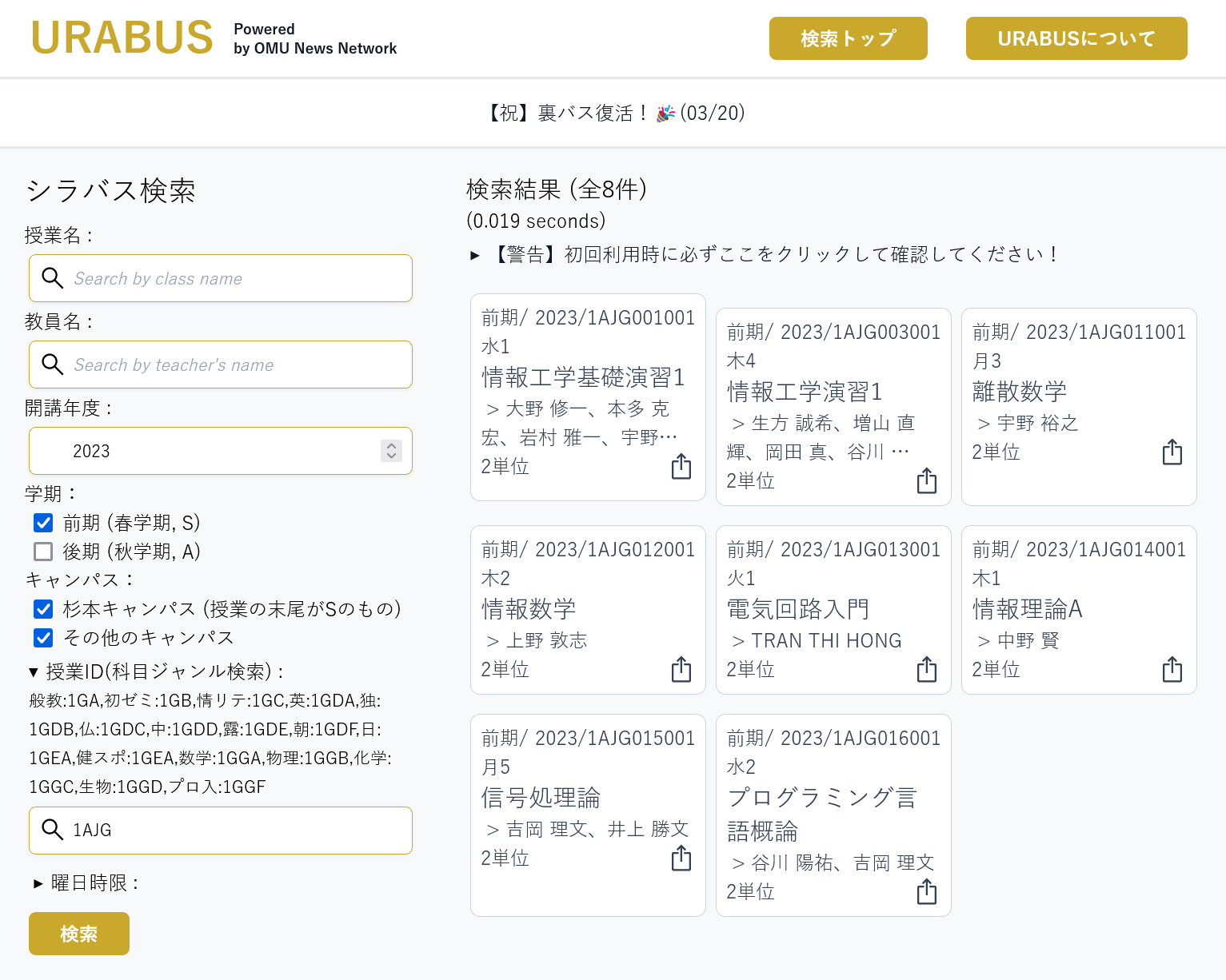The height and width of the screenshot is (980, 1226).
Task: Click the share icon on 信号処理論
Action: click(681, 858)
